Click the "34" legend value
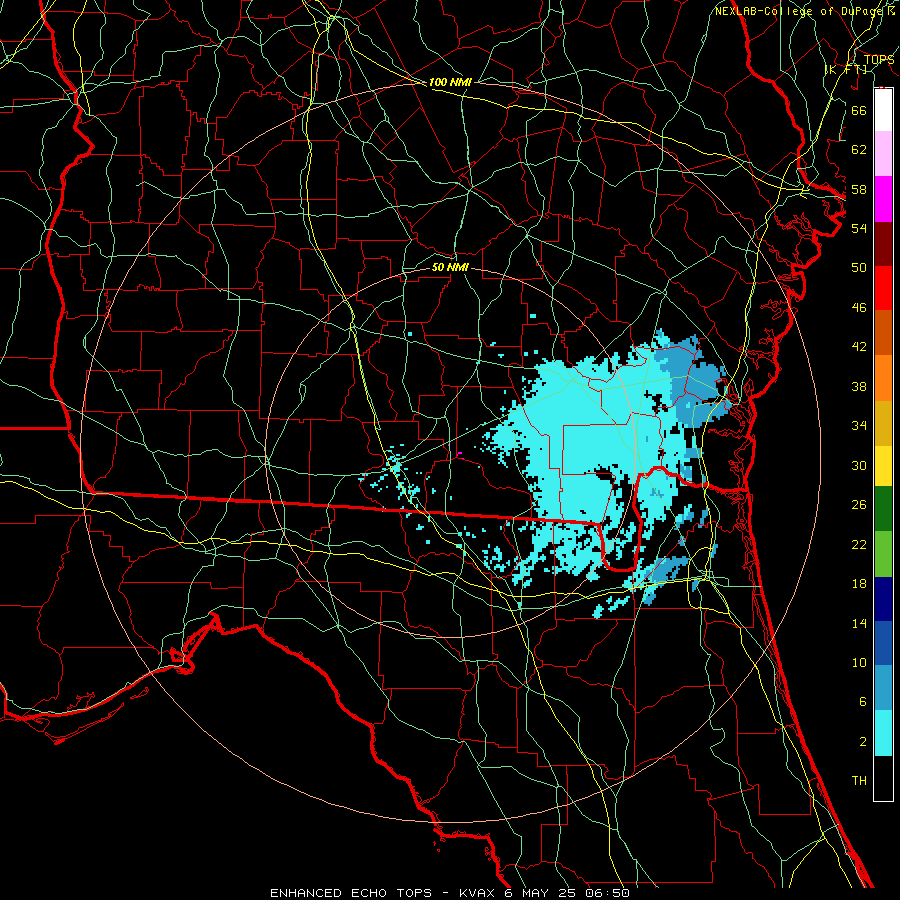 click(x=859, y=426)
